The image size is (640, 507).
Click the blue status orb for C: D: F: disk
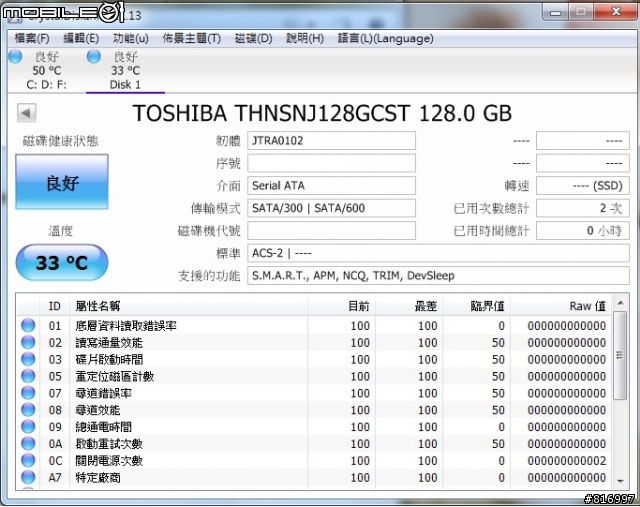click(16, 56)
